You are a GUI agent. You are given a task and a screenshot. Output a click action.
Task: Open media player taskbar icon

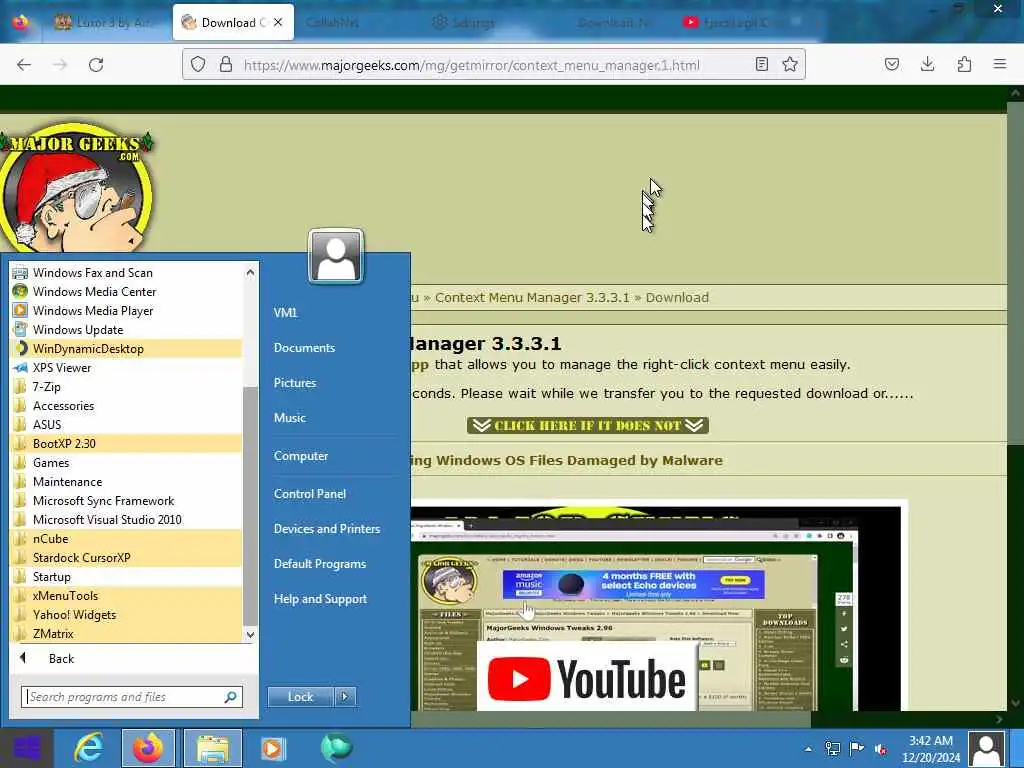tap(273, 748)
